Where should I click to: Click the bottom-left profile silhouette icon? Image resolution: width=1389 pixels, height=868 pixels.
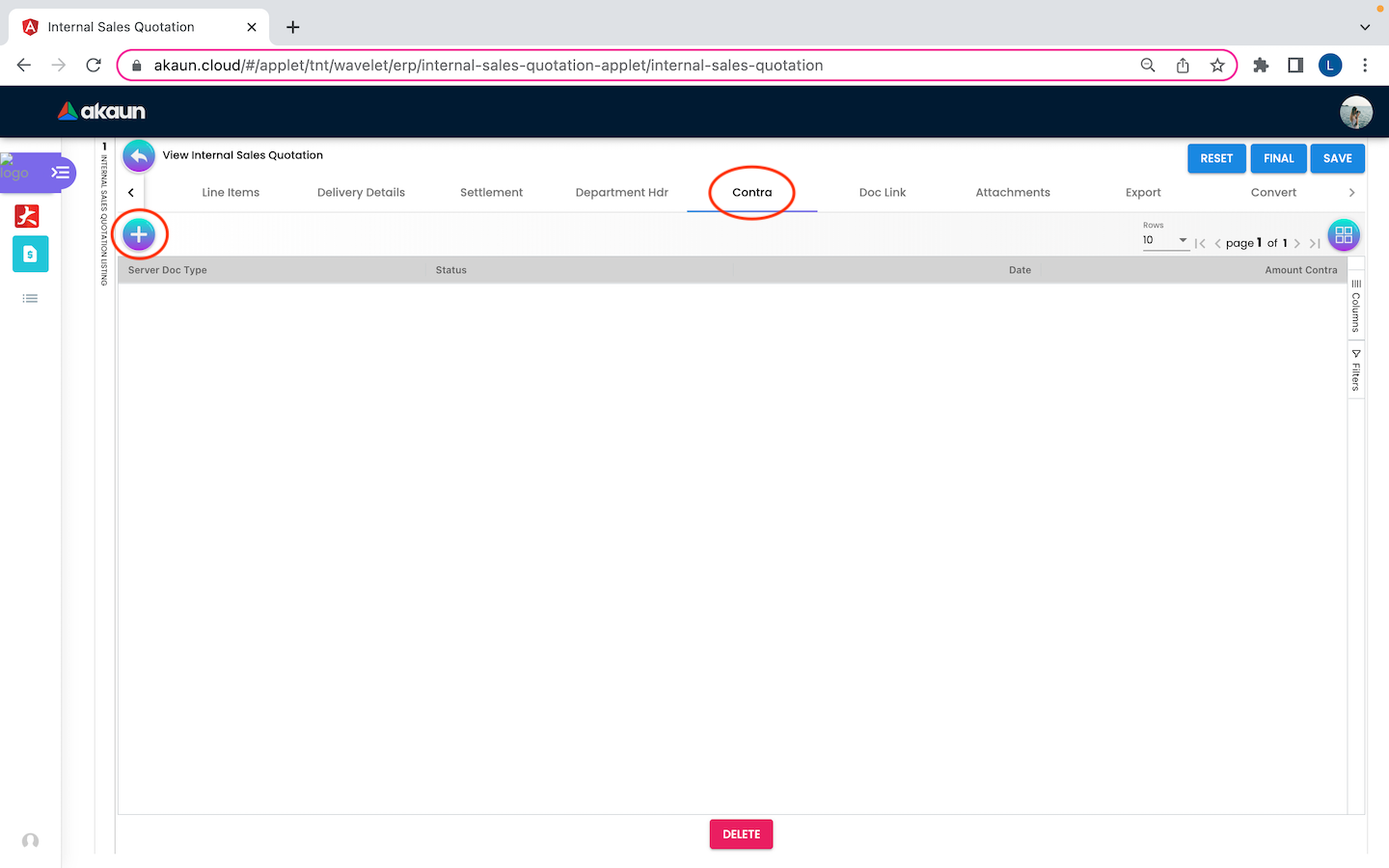pyautogui.click(x=30, y=841)
